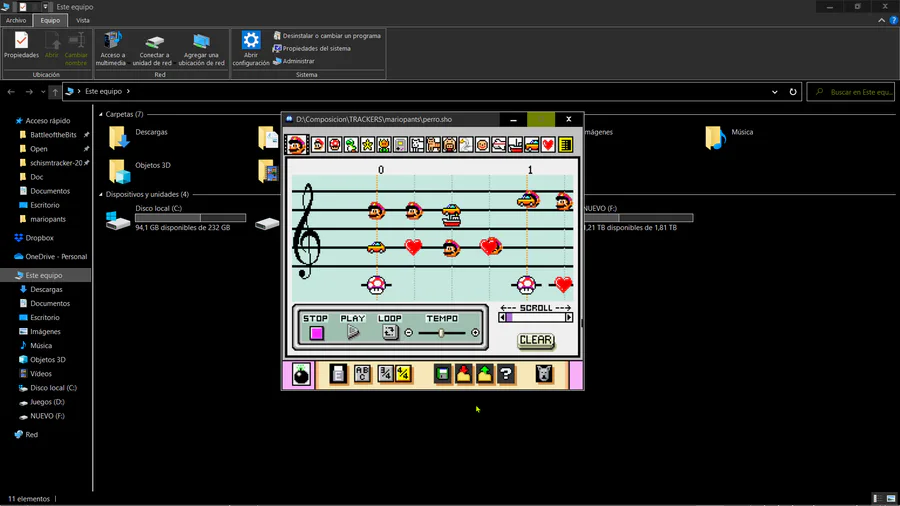
Task: Click Conectar a unidad de red
Action: [152, 49]
